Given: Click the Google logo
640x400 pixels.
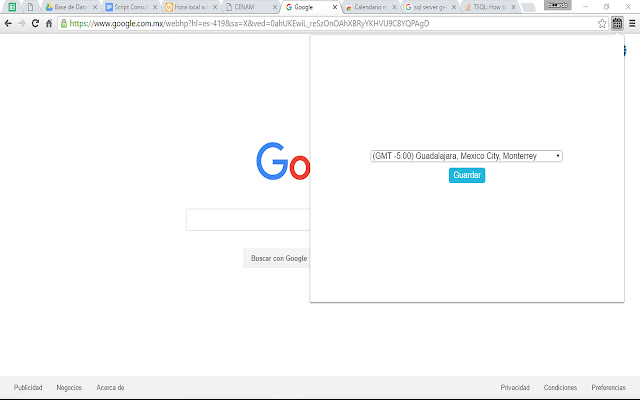Looking at the screenshot, I should click(x=283, y=161).
